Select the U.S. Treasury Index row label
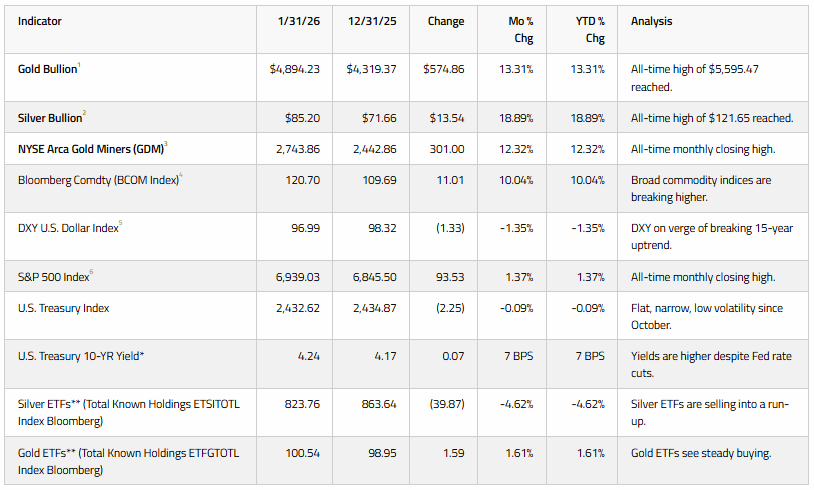 (x=63, y=308)
